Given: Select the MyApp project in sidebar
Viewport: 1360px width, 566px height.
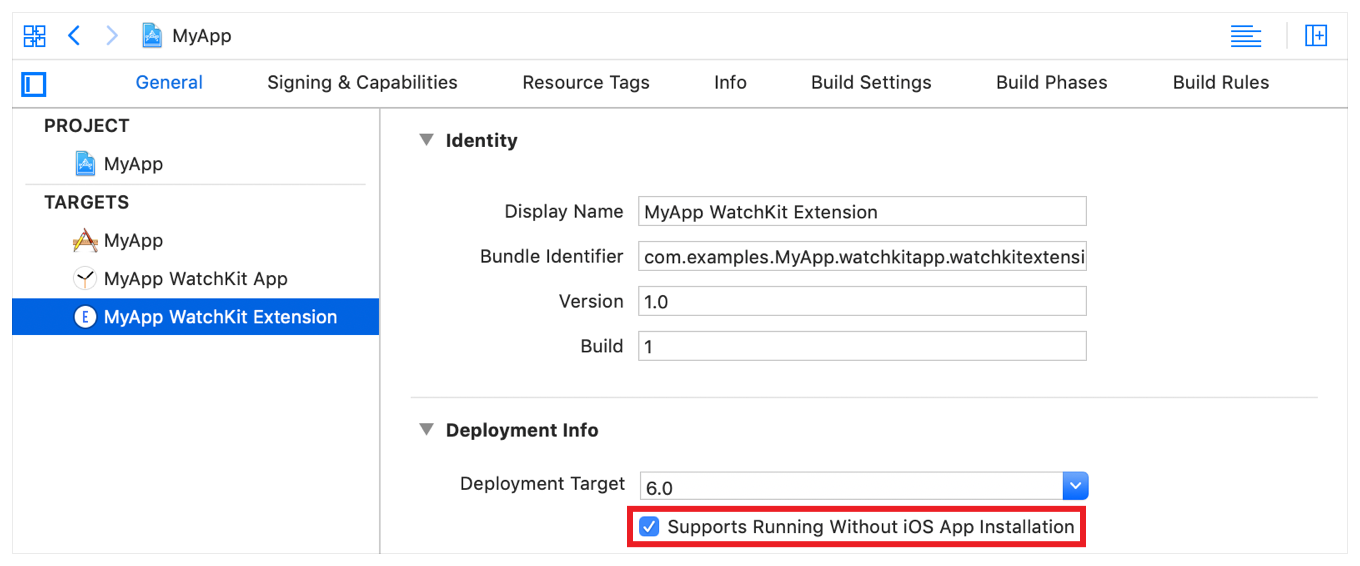Looking at the screenshot, I should 132,164.
